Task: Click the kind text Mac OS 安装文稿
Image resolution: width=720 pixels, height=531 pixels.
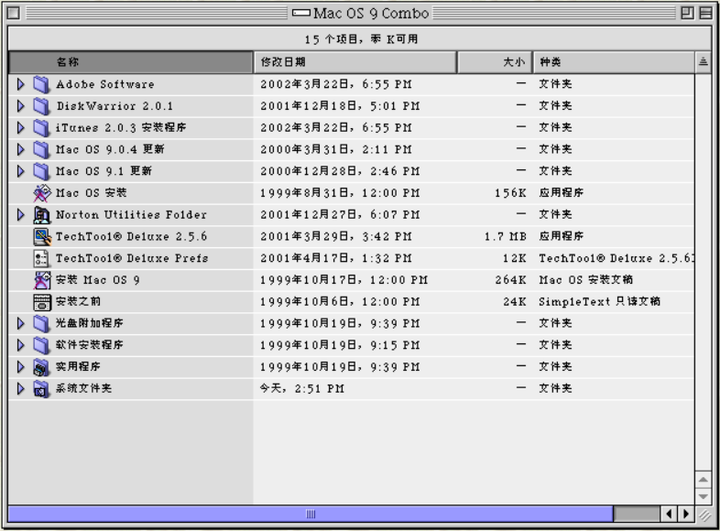Action: coord(586,280)
